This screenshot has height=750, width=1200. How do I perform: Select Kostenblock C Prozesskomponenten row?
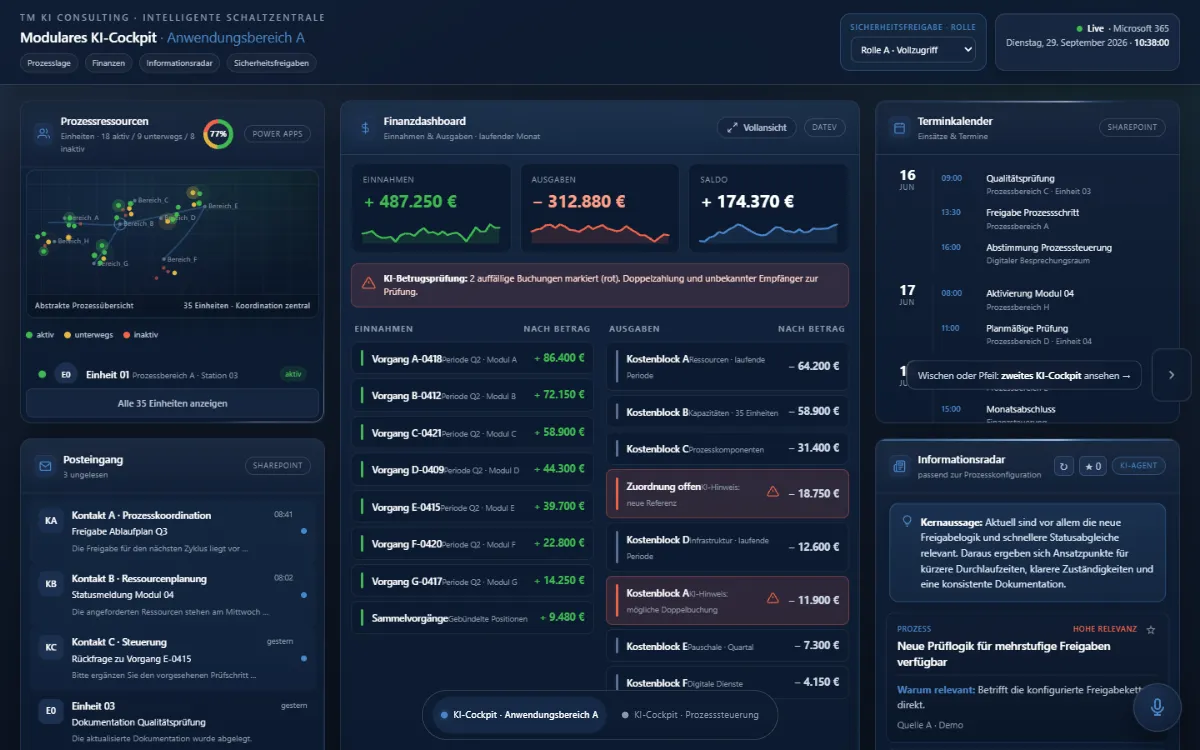[x=727, y=449]
